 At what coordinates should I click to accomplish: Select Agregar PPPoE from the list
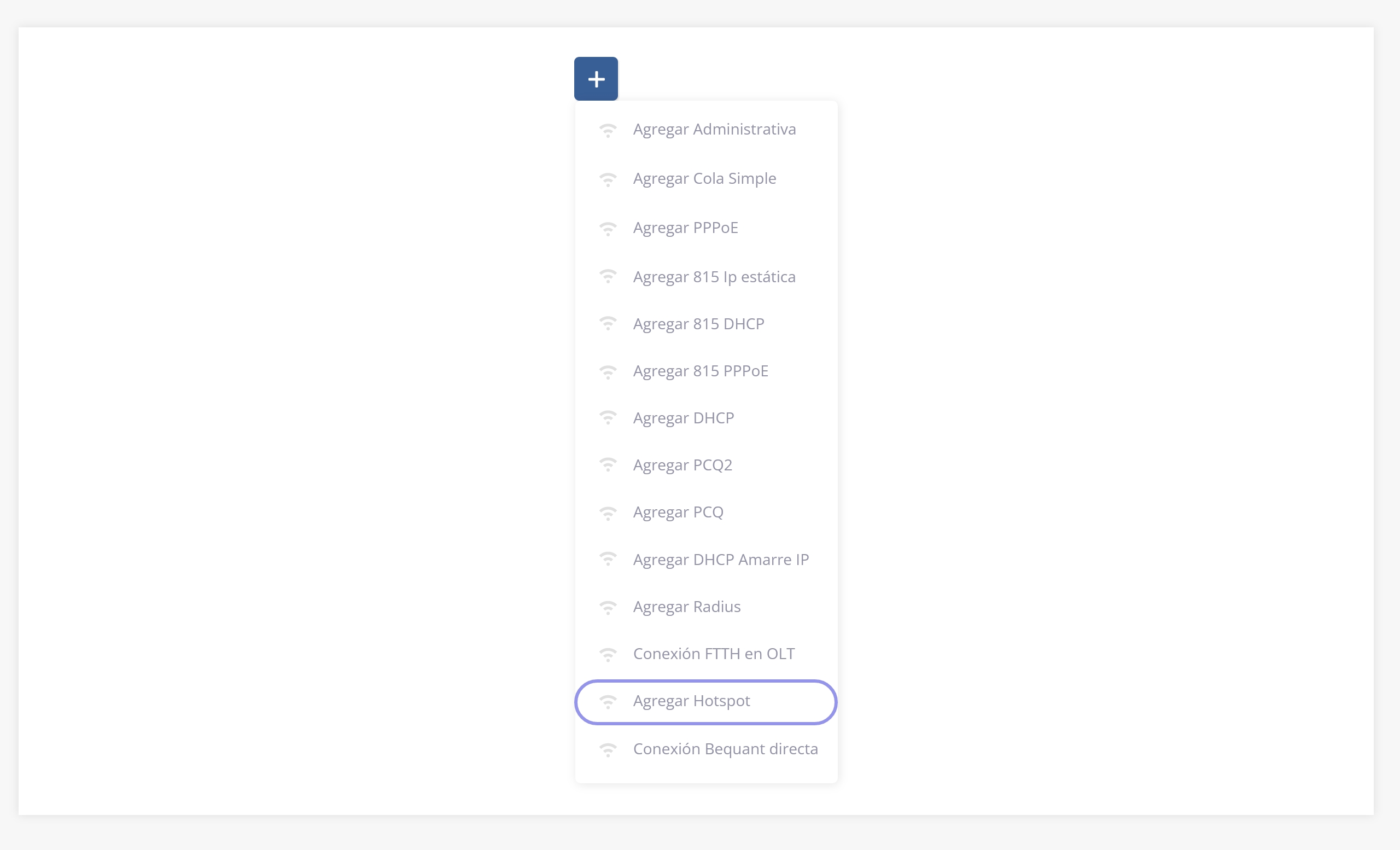click(685, 228)
